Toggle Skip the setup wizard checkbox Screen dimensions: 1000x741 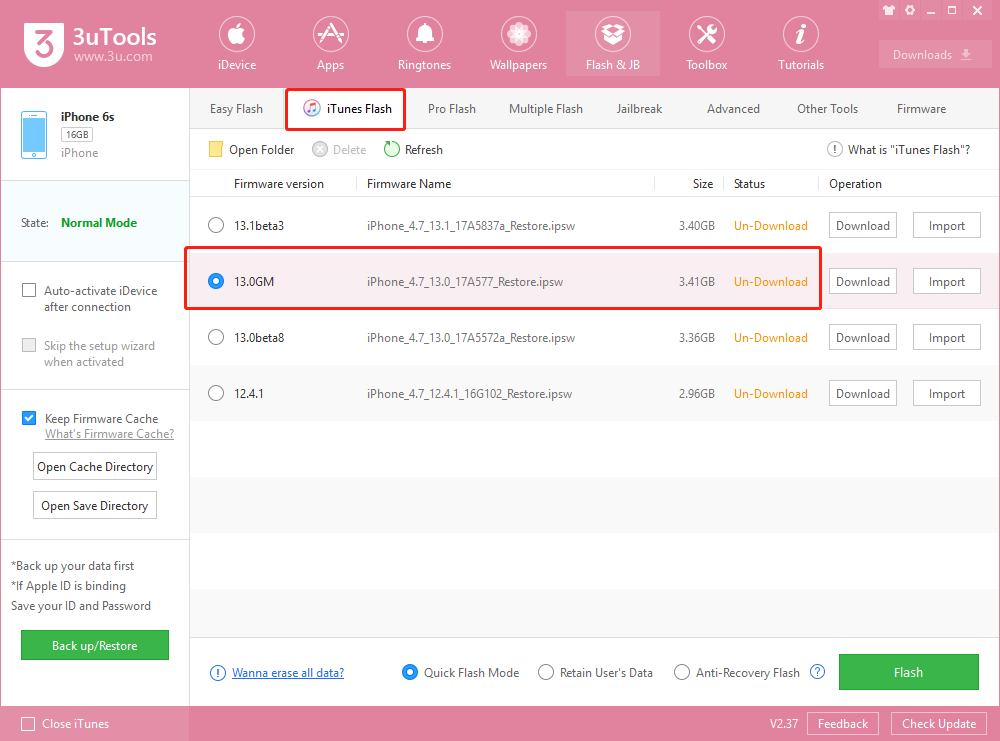29,345
